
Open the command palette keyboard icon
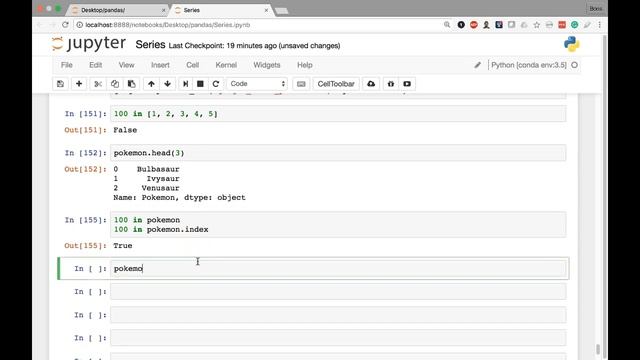pos(301,84)
